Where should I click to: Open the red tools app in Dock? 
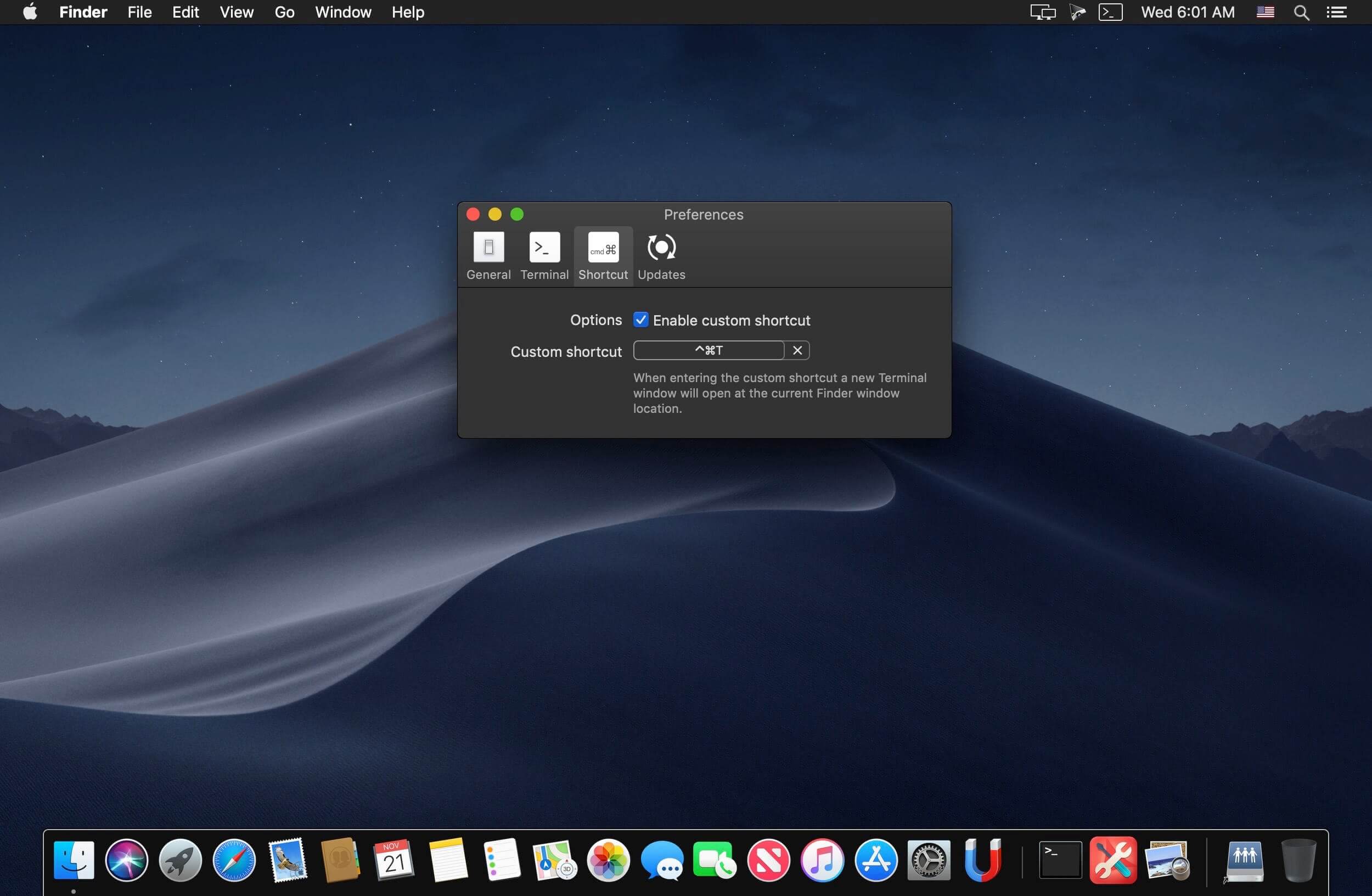pos(1113,859)
